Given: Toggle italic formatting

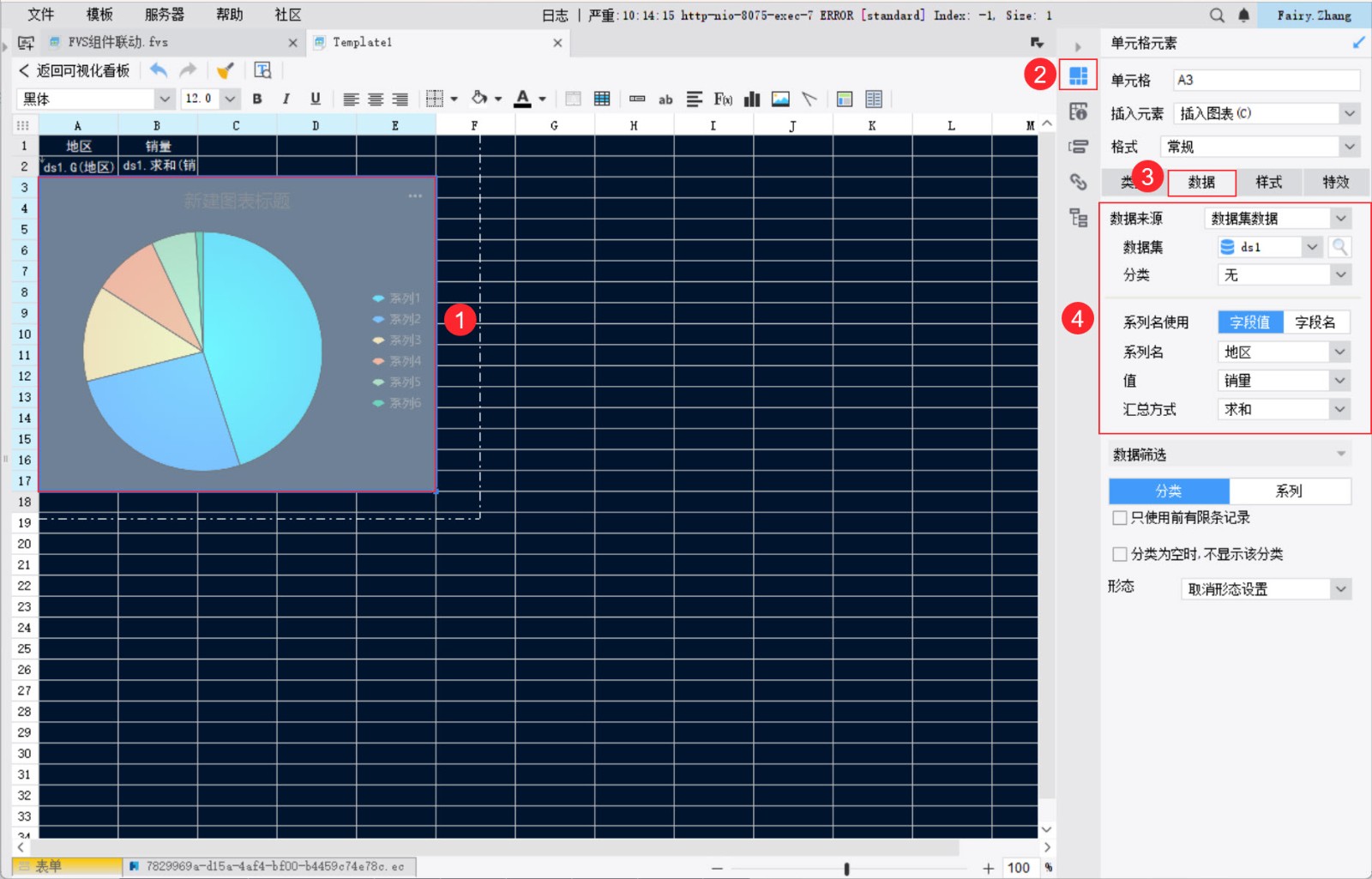Looking at the screenshot, I should 286,99.
